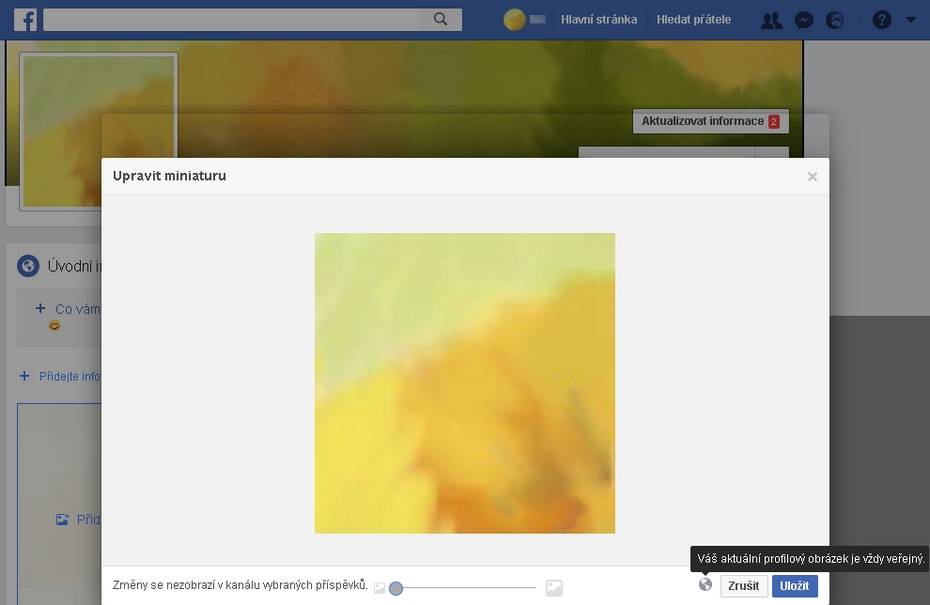Click the zoom slider track right end
This screenshot has height=605, width=930.
pyautogui.click(x=533, y=588)
